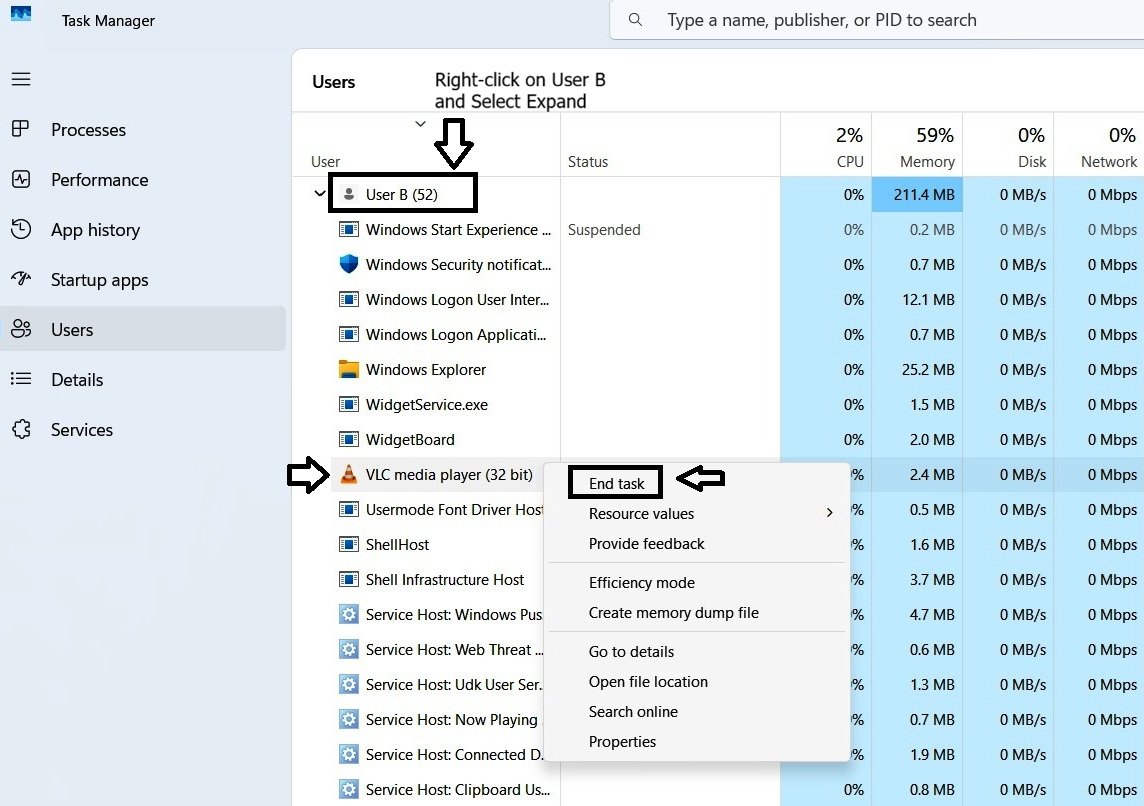Viewport: 1144px width, 806px height.
Task: Choose Provide feedback in context menu
Action: pos(646,543)
